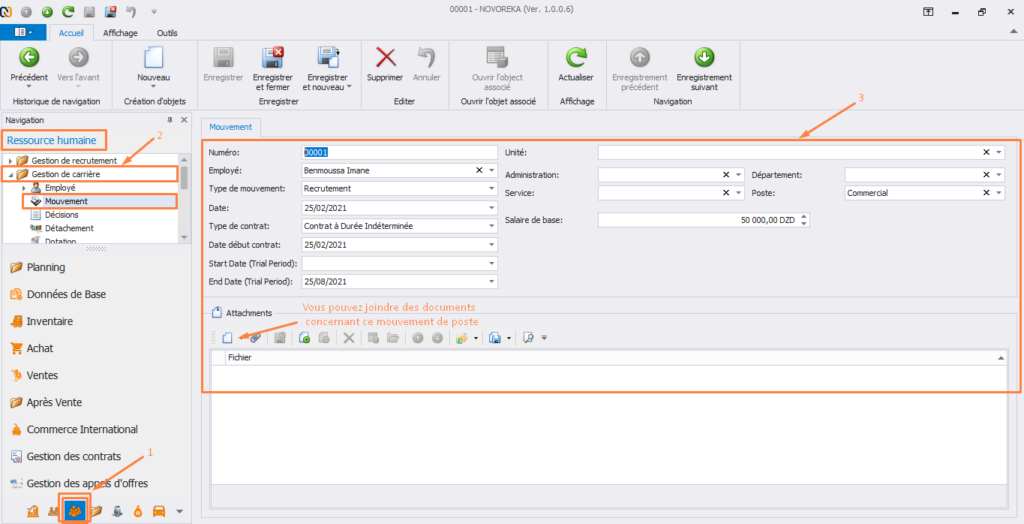This screenshot has width=1024, height=524.
Task: Click Enregistrer et fermer in the ribbon
Action: click(x=272, y=69)
